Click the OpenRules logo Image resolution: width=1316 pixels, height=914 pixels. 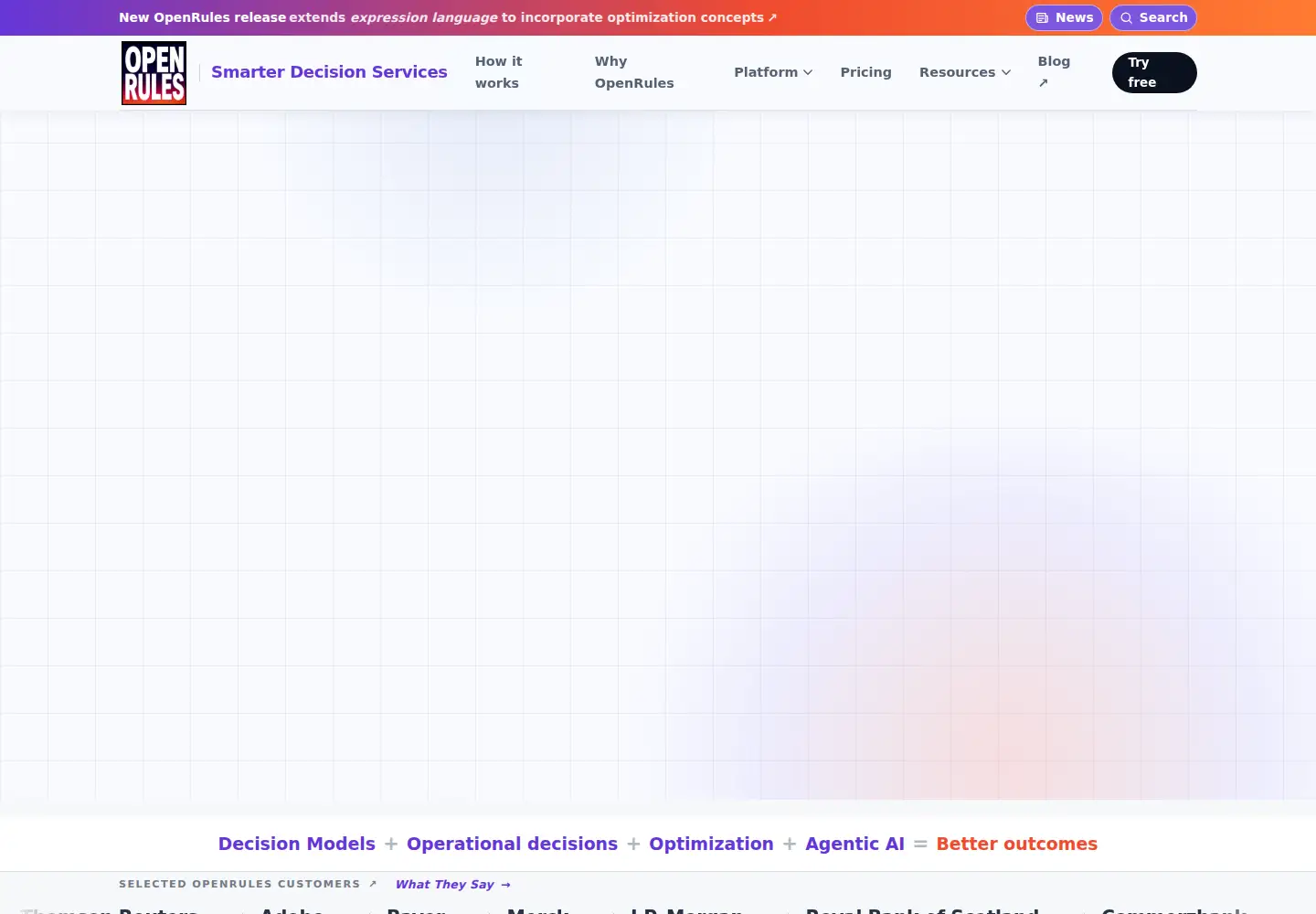(154, 73)
